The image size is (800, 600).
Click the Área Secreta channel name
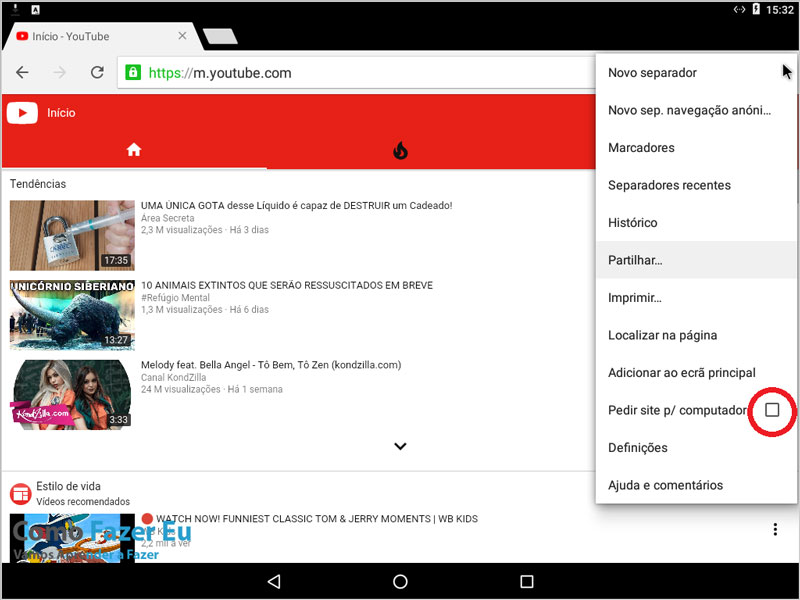tap(167, 218)
